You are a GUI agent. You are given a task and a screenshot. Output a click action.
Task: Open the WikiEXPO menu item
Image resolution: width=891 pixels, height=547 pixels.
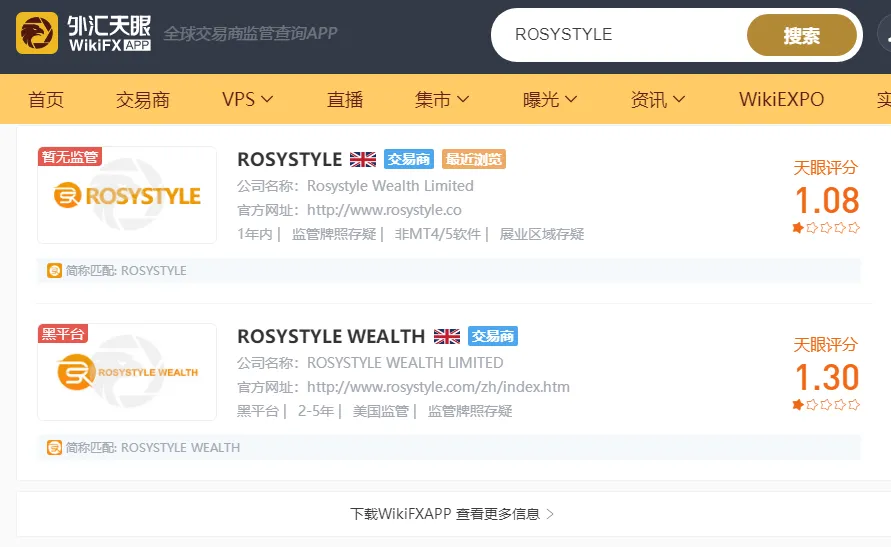tap(781, 99)
